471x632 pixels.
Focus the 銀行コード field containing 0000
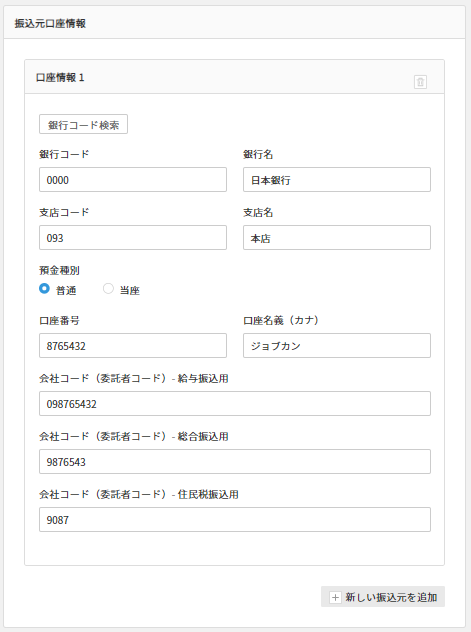(x=133, y=180)
